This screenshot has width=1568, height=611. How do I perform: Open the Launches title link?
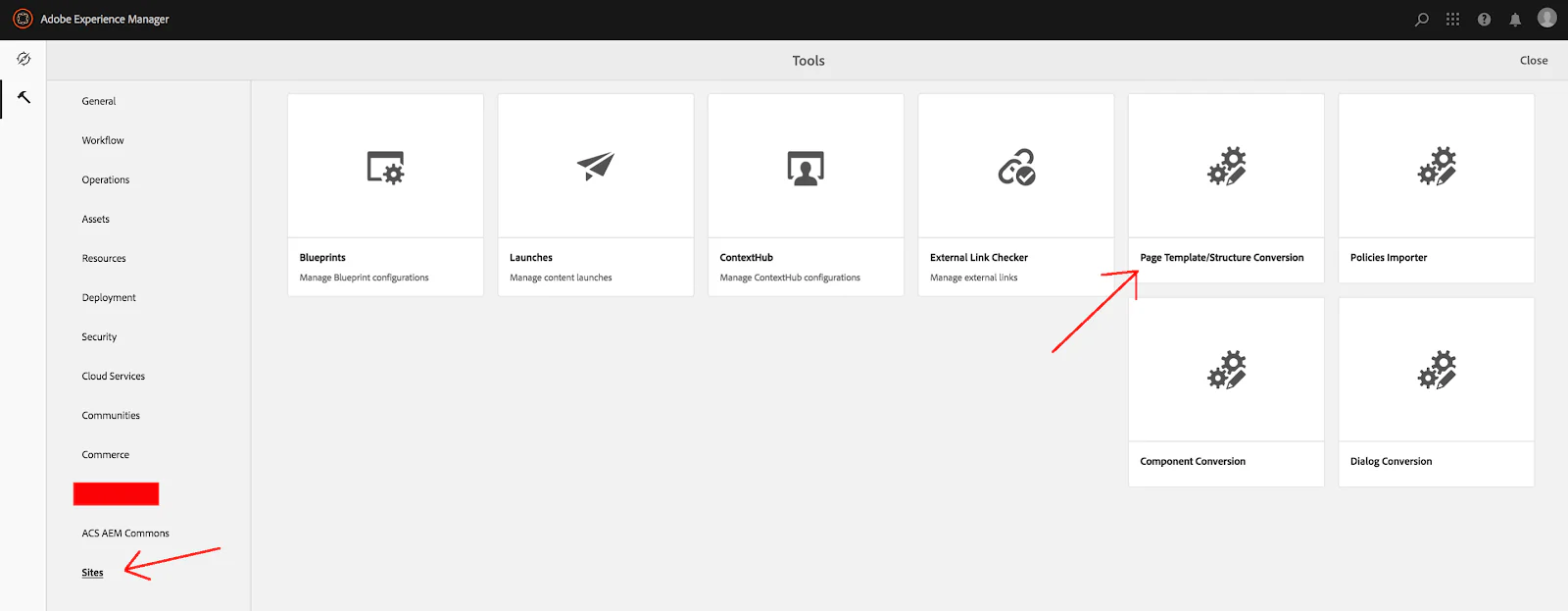[x=531, y=257]
